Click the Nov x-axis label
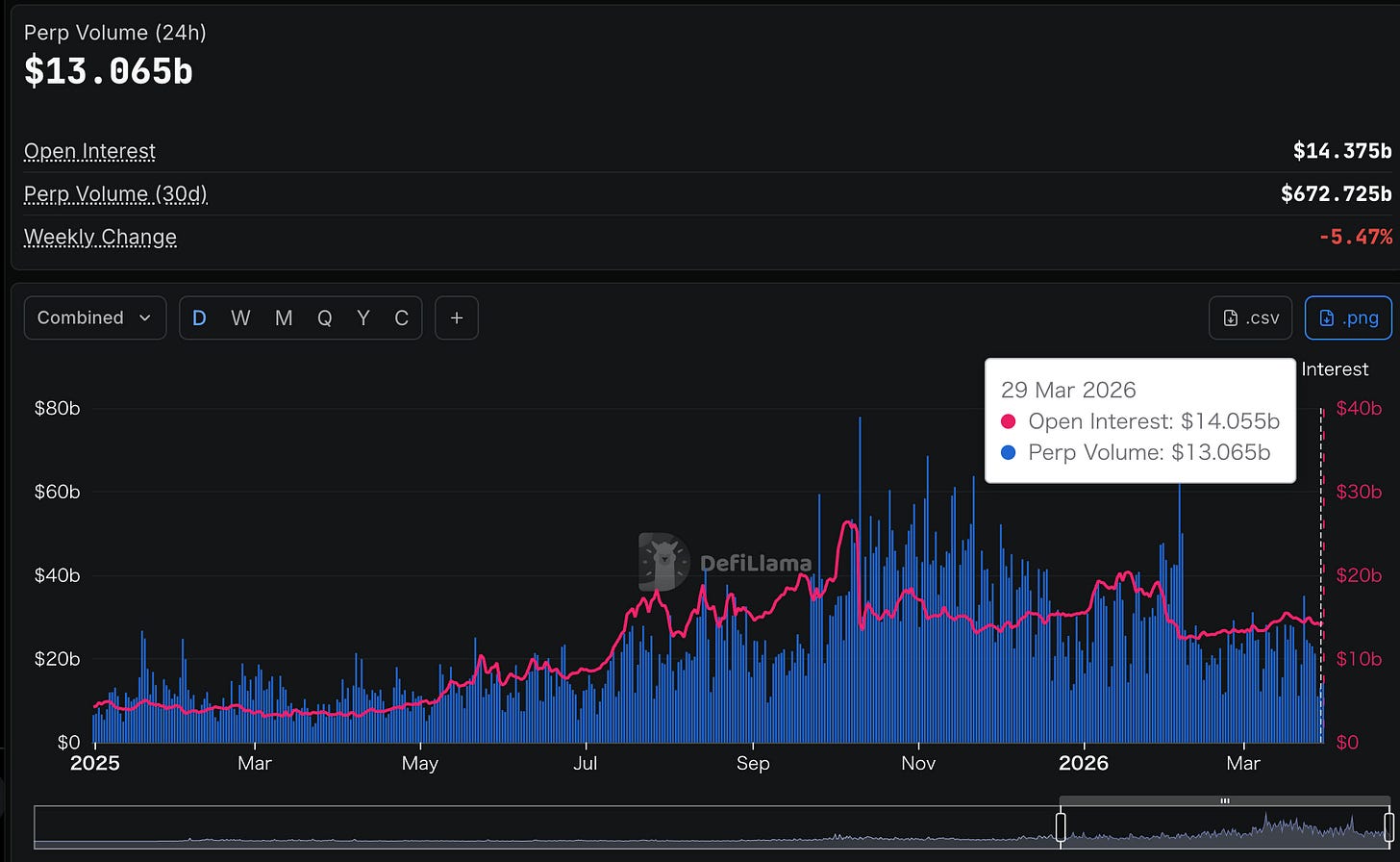 point(918,763)
